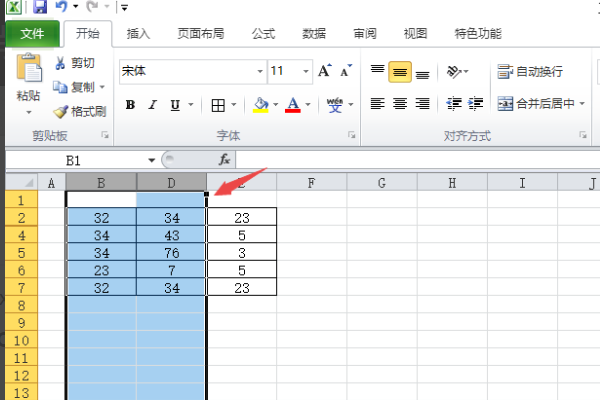Image resolution: width=600 pixels, height=400 pixels.
Task: Click the wén phonetic guide icon
Action: [x=334, y=104]
